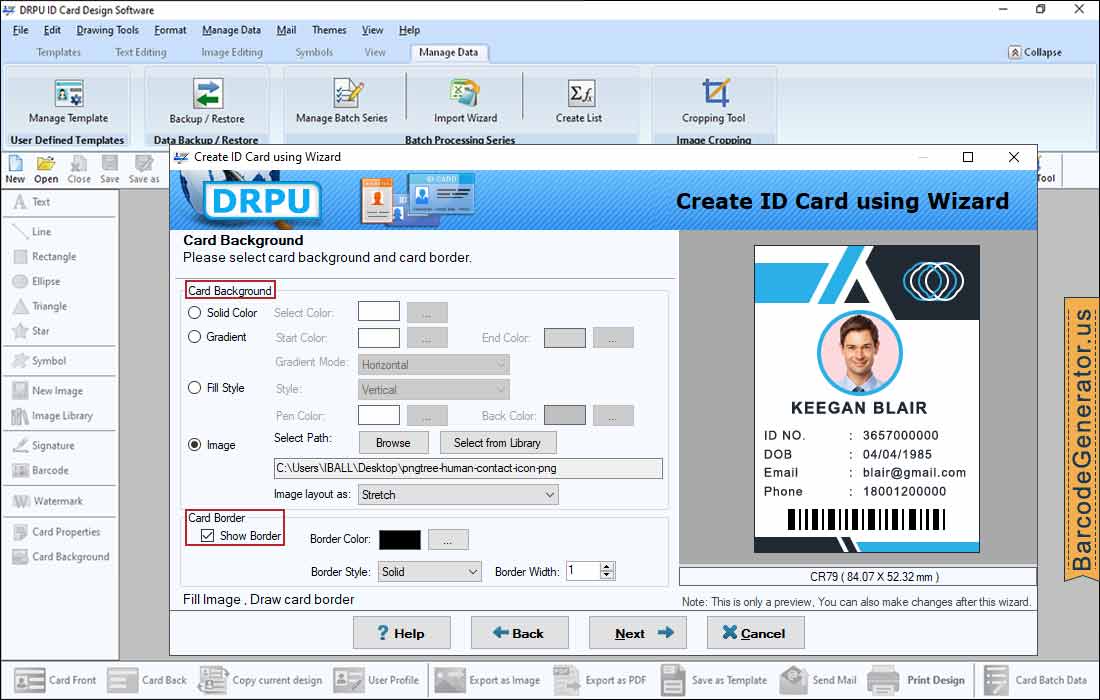Click the Solid Color select swatch
Screen dimensions: 1100x700
pos(379,311)
